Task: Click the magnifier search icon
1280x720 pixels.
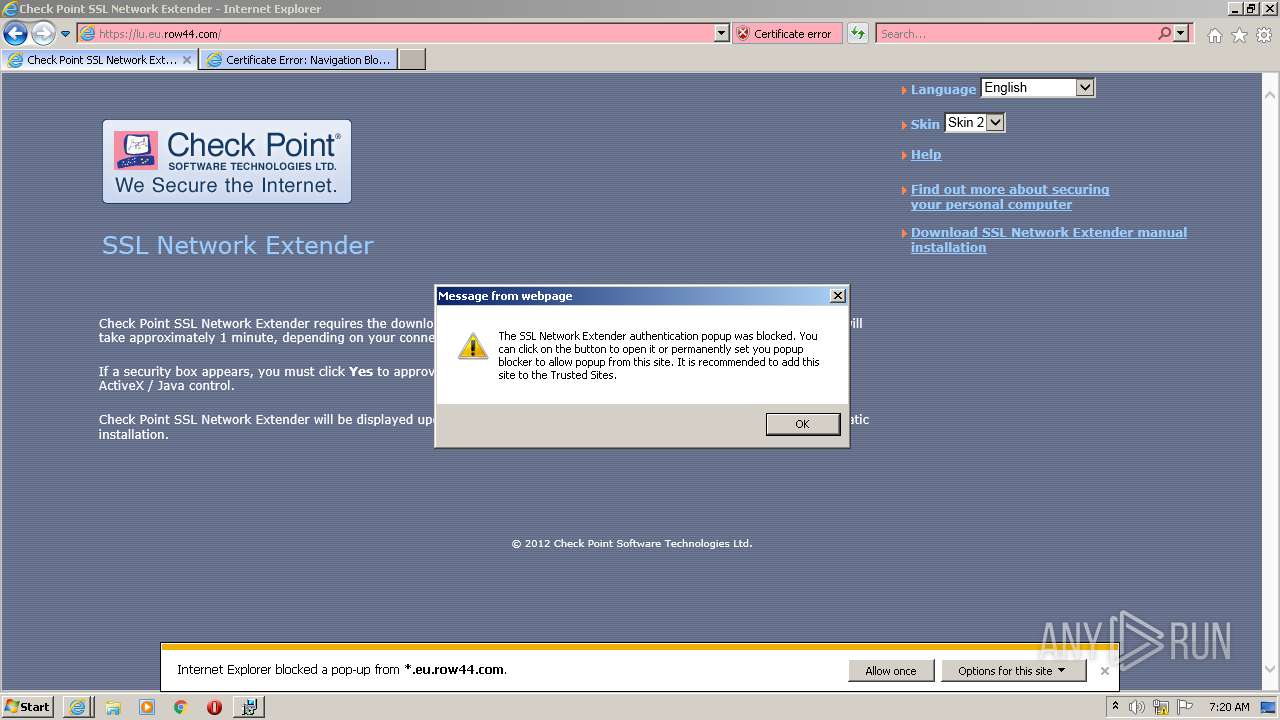Action: coord(1164,33)
